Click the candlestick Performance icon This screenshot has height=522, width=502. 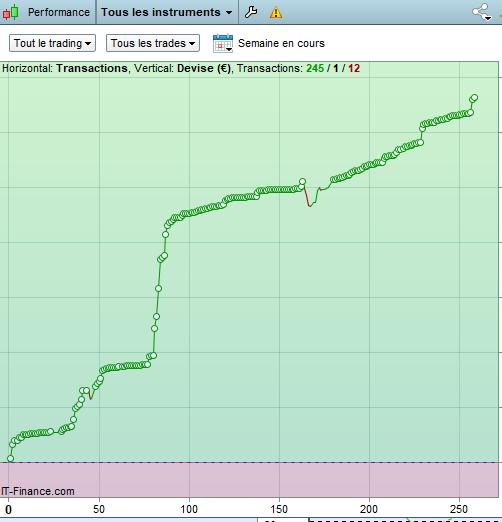click(11, 12)
